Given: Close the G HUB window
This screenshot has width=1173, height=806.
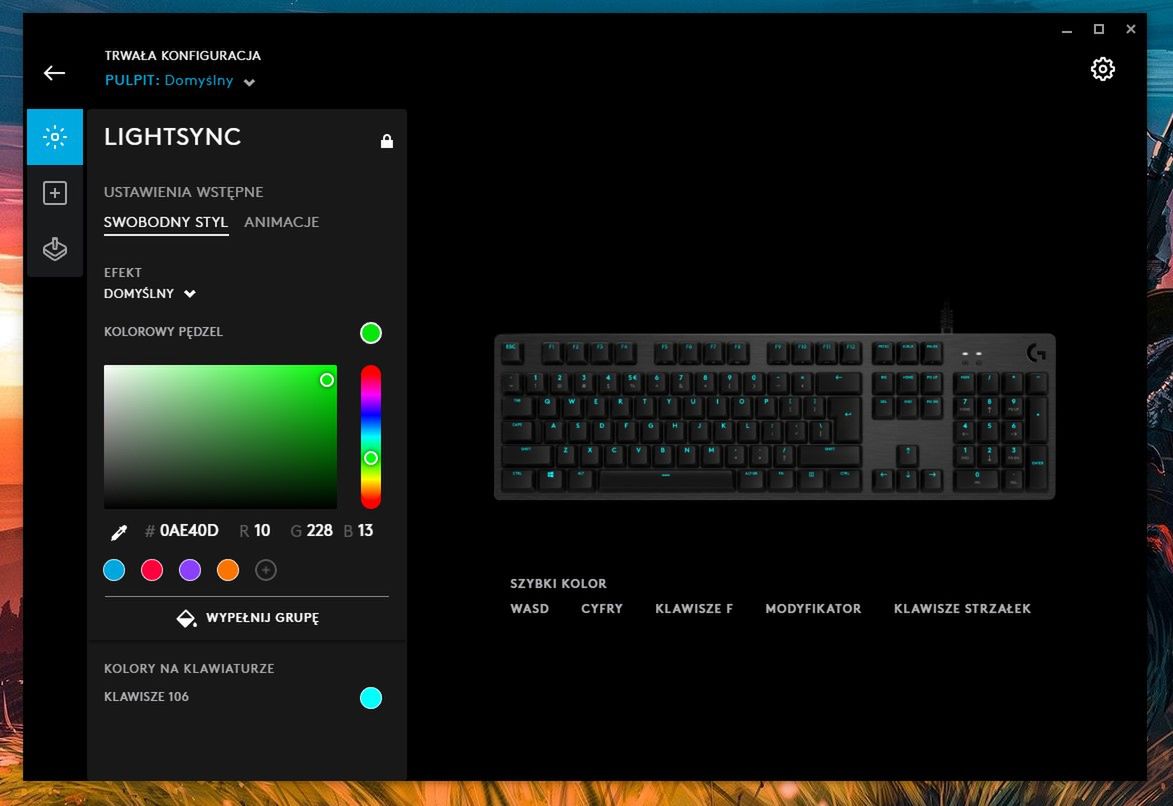Looking at the screenshot, I should [1131, 29].
